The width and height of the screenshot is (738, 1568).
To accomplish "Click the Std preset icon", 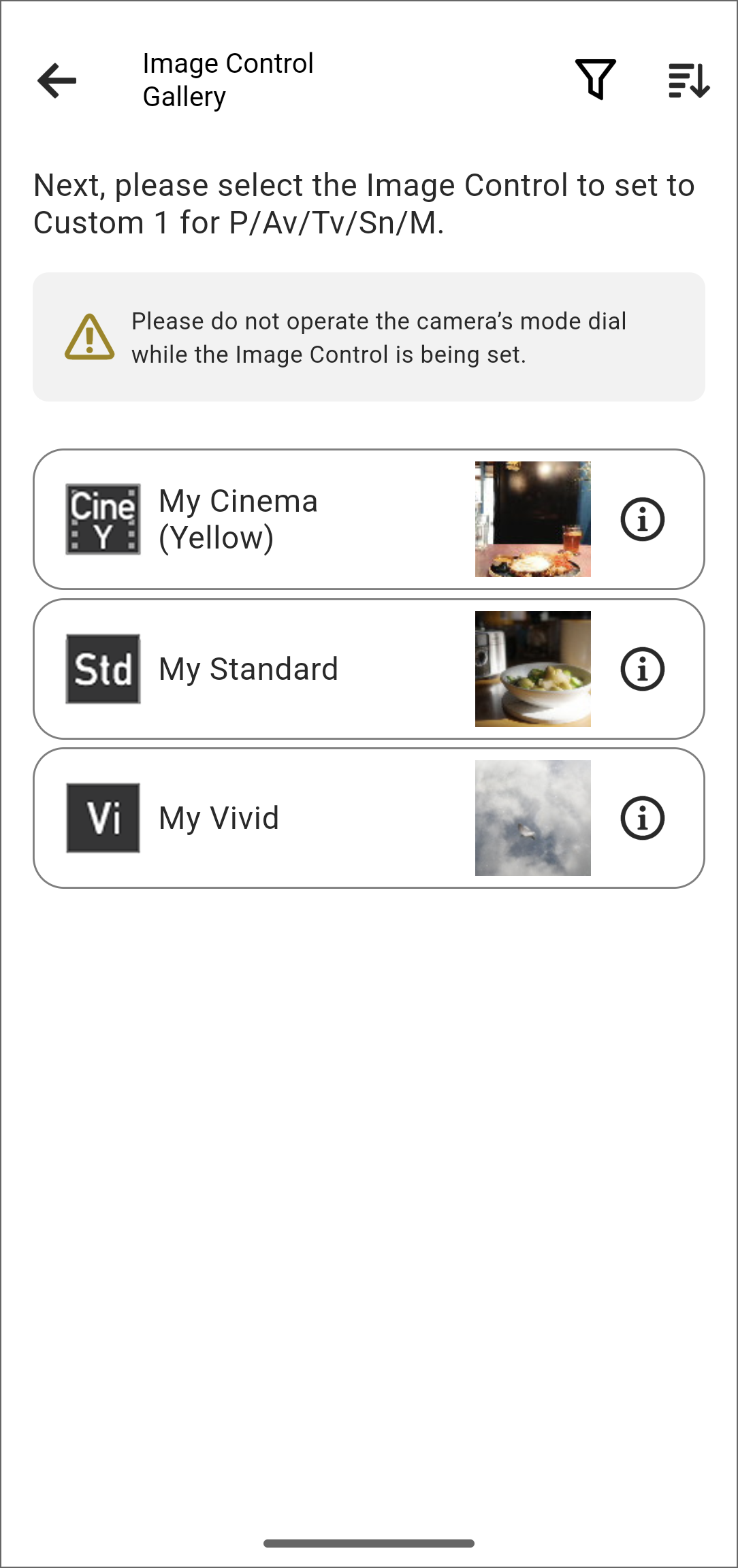I will click(x=103, y=669).
